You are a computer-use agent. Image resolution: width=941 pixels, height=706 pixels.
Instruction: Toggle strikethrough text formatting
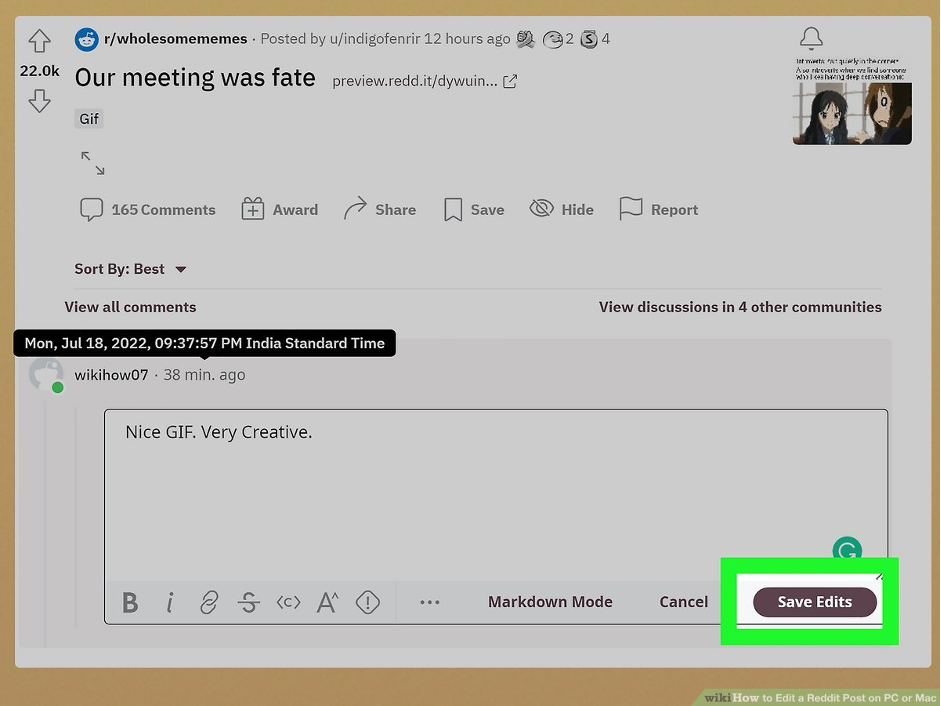249,602
